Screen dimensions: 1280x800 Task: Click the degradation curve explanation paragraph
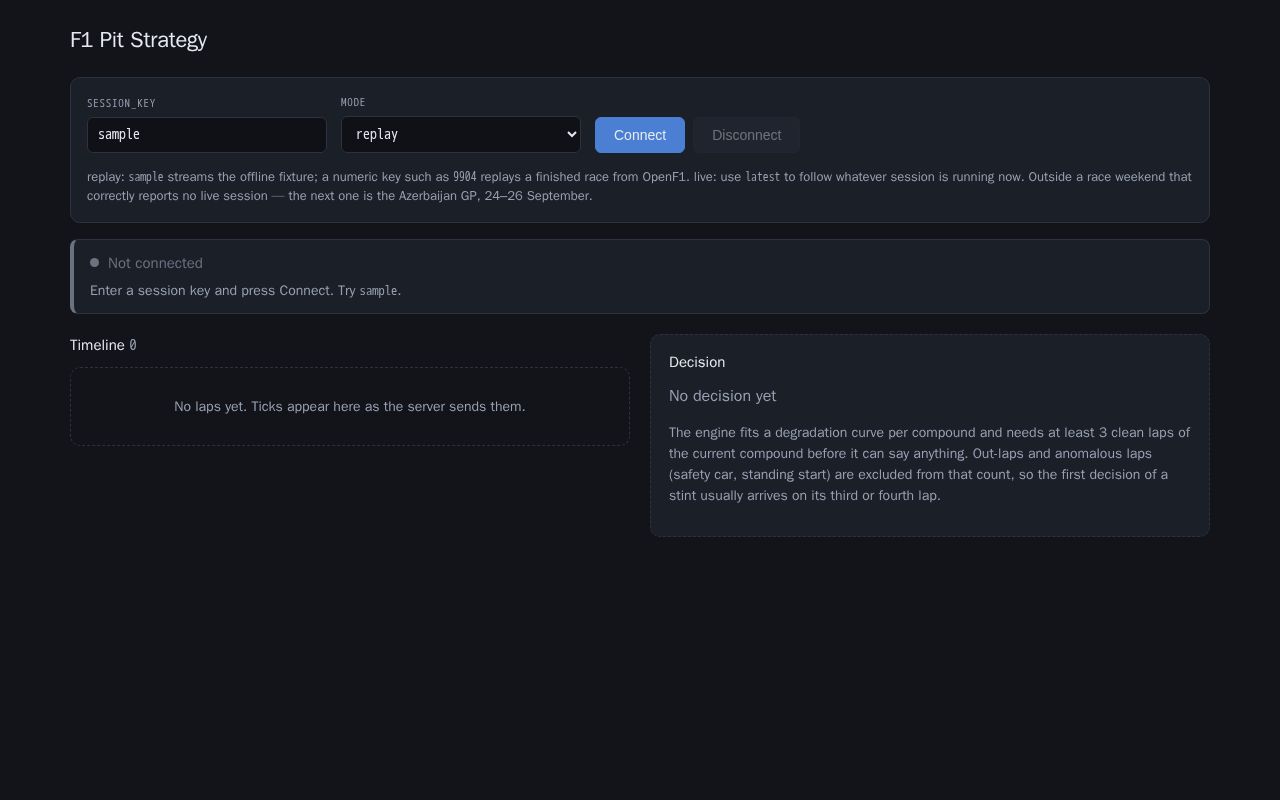tap(930, 464)
